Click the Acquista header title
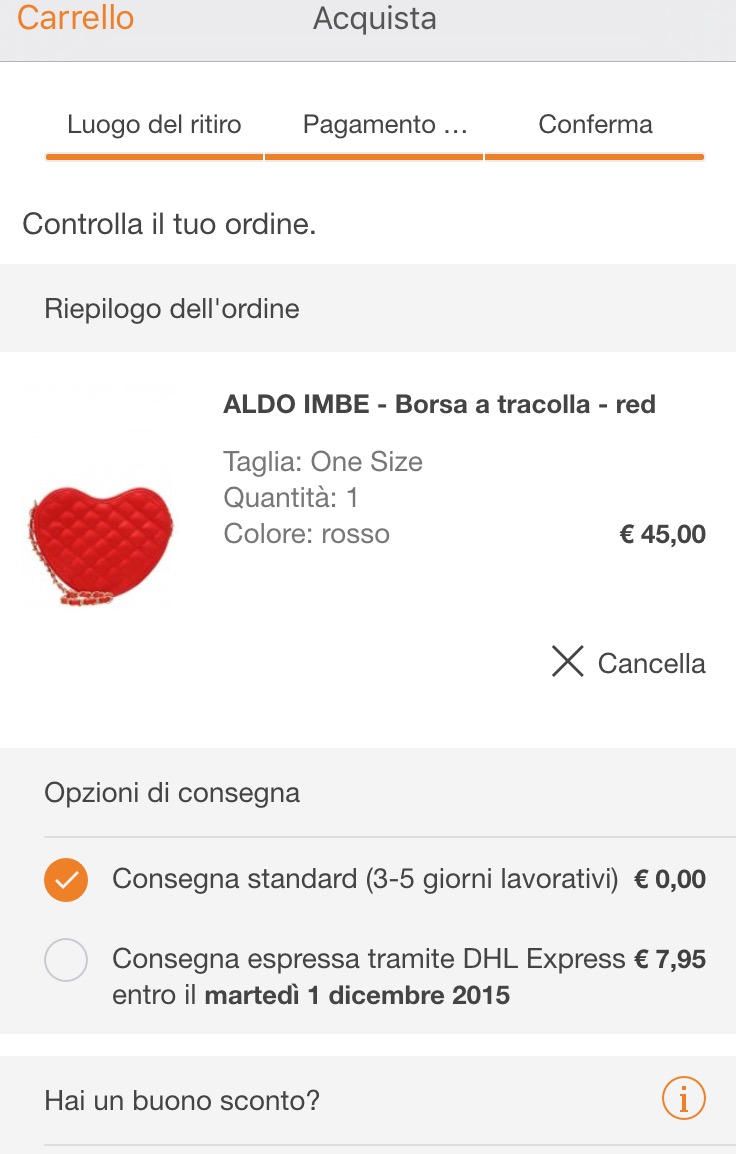The height and width of the screenshot is (1154, 736). click(x=375, y=18)
